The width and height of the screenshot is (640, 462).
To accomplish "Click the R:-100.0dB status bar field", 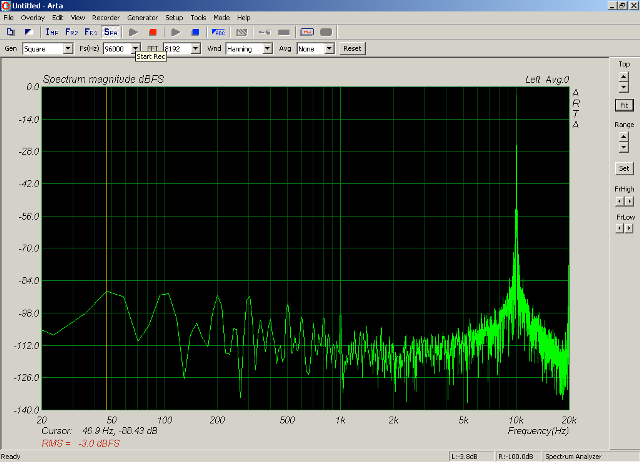I will [516, 456].
